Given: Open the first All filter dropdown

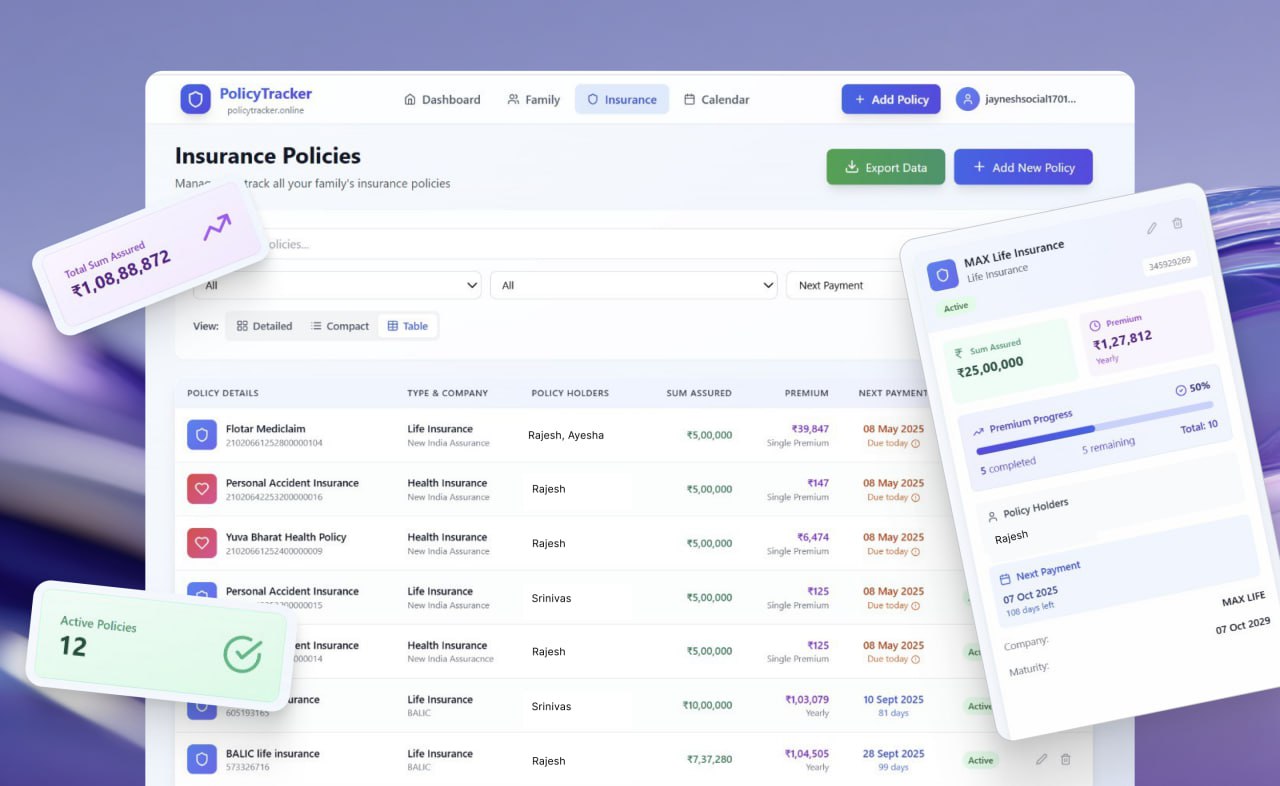Looking at the screenshot, I should tap(337, 285).
